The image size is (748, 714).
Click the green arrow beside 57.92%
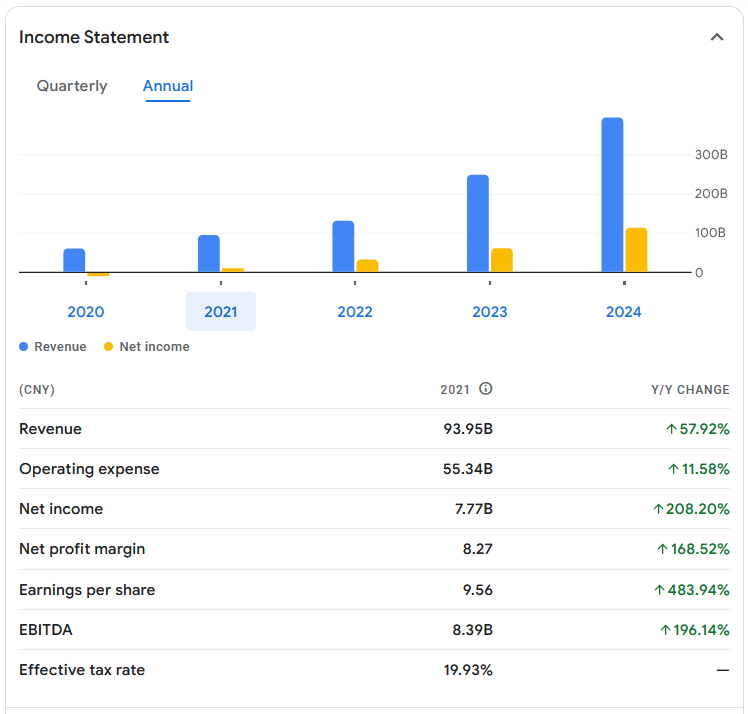tap(671, 429)
